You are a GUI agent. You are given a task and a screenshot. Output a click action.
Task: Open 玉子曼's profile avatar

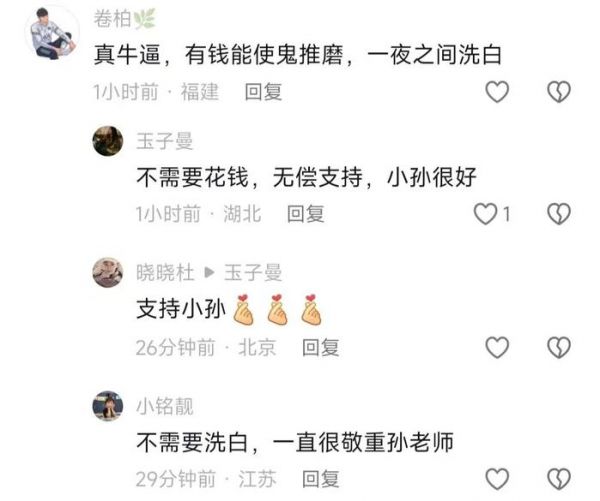pos(108,141)
